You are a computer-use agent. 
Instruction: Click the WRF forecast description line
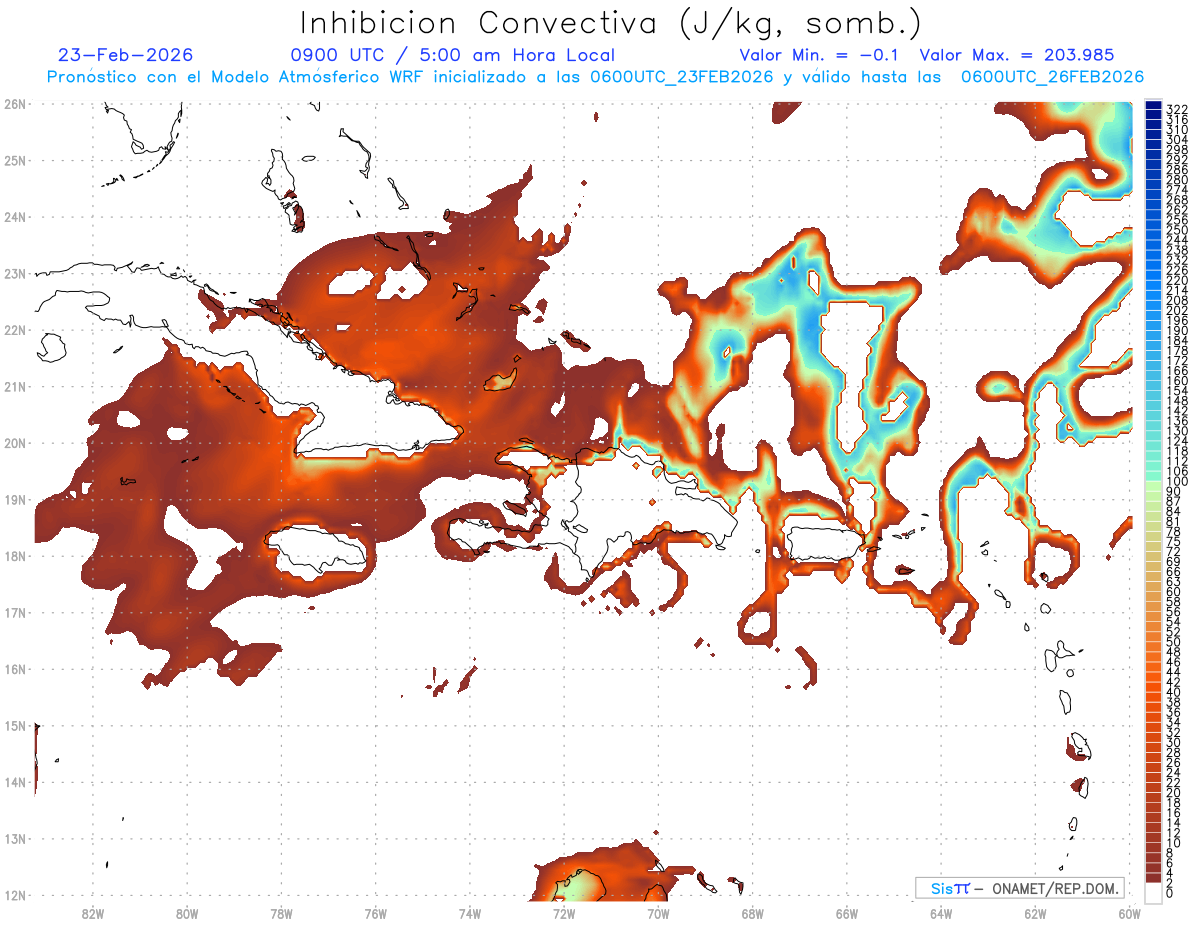click(595, 77)
